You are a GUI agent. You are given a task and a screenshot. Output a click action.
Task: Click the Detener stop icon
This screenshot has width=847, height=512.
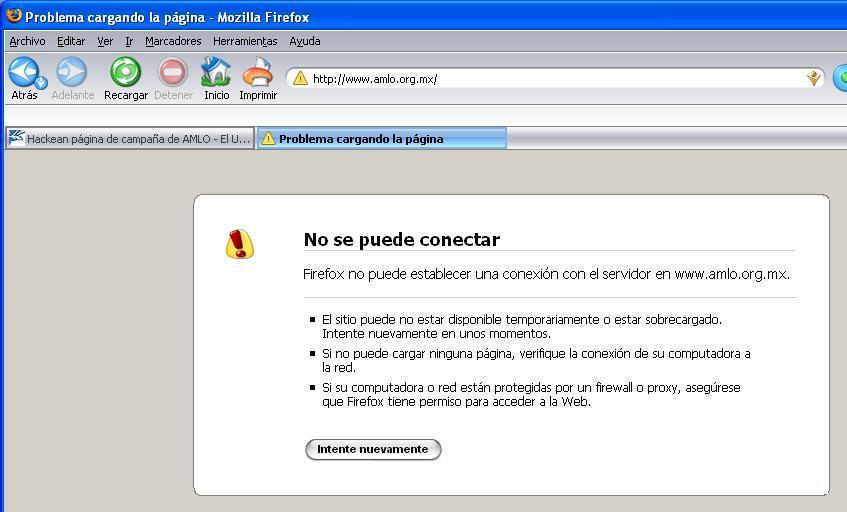click(173, 72)
